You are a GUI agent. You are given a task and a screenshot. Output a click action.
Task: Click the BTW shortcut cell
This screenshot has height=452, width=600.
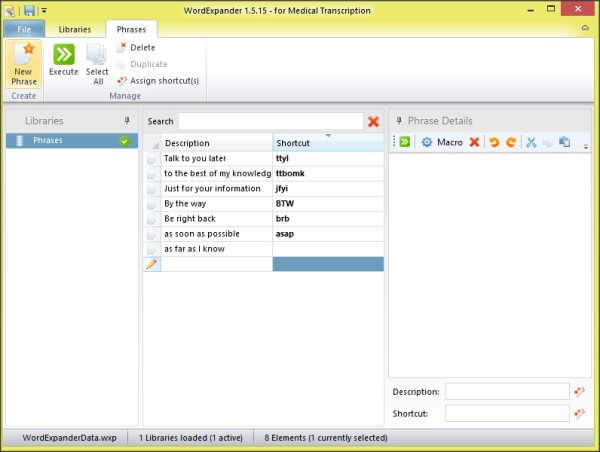pos(328,204)
